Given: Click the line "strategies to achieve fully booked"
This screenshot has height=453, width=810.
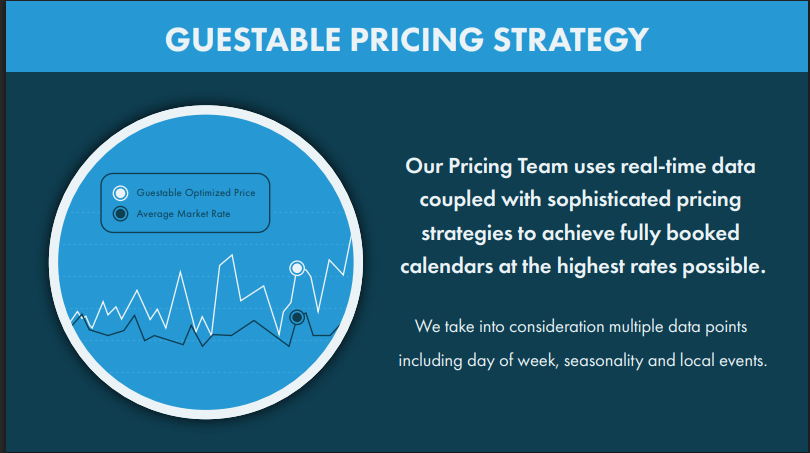Looking at the screenshot, I should [580, 233].
